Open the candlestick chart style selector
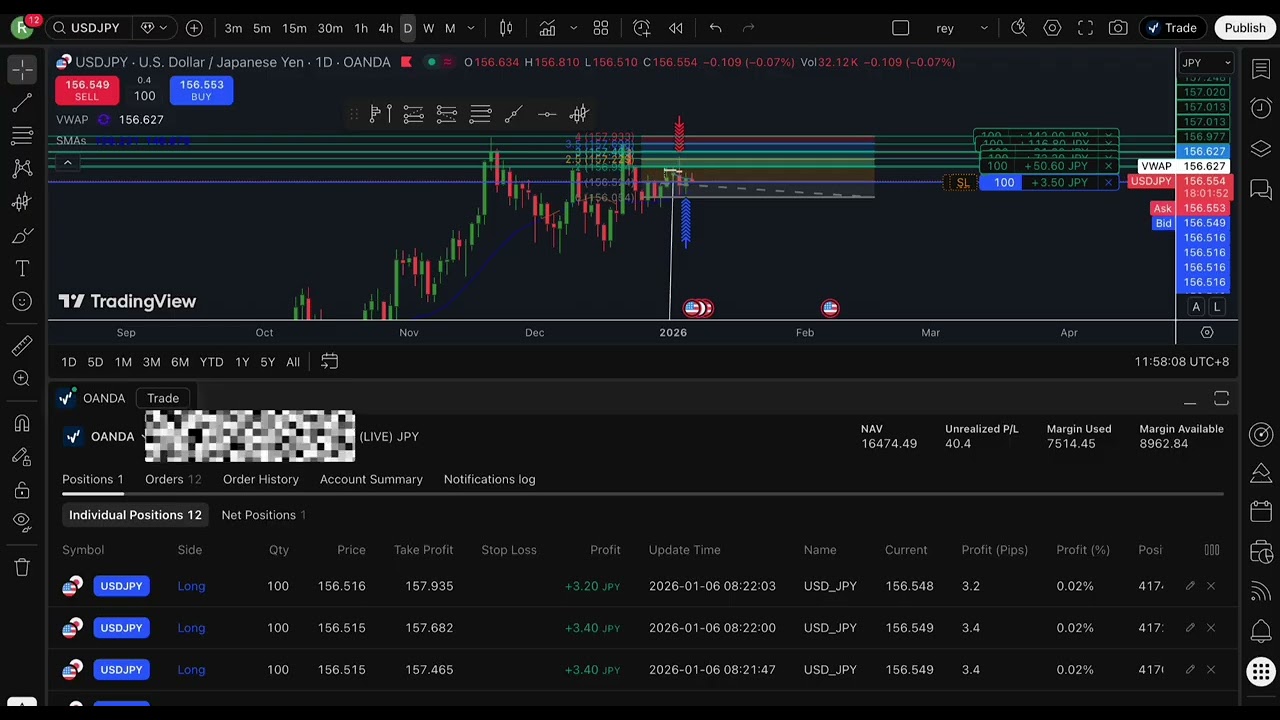This screenshot has height=720, width=1280. (506, 28)
